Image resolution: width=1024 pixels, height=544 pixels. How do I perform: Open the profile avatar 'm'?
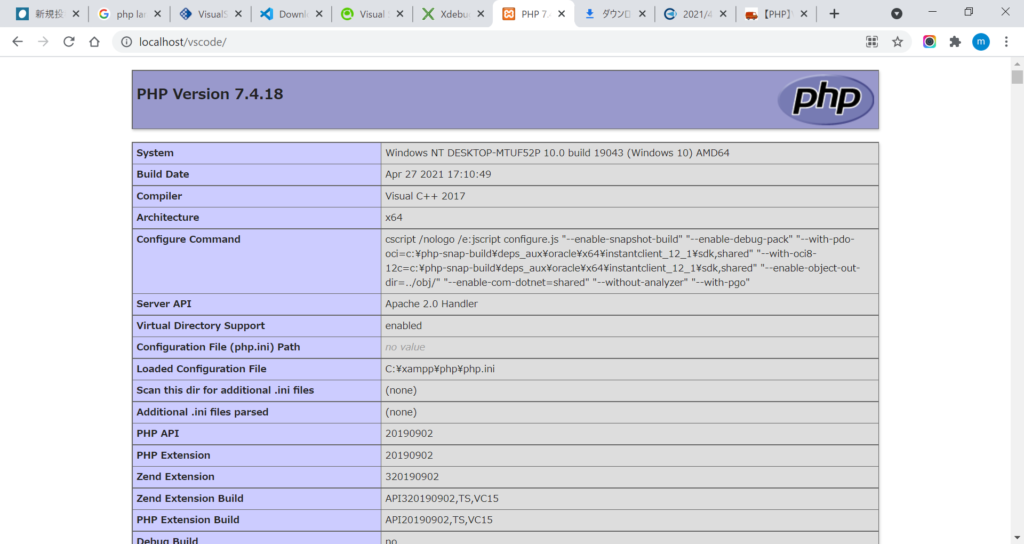click(x=981, y=42)
